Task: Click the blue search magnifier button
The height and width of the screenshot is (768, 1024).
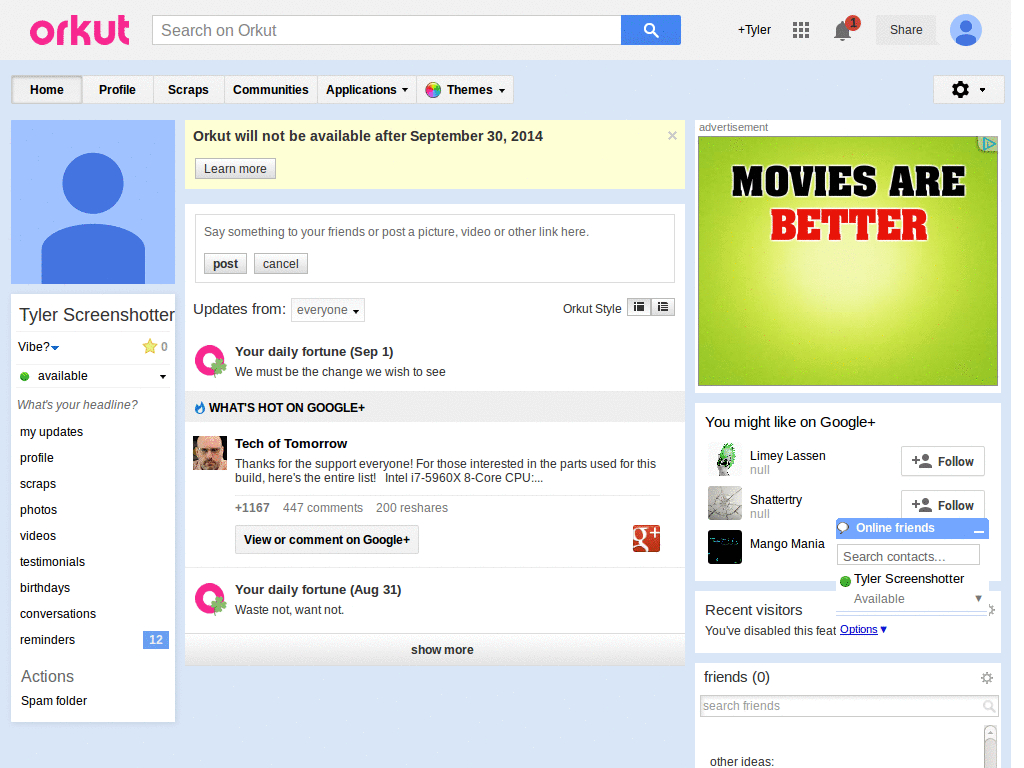Action: (x=650, y=30)
